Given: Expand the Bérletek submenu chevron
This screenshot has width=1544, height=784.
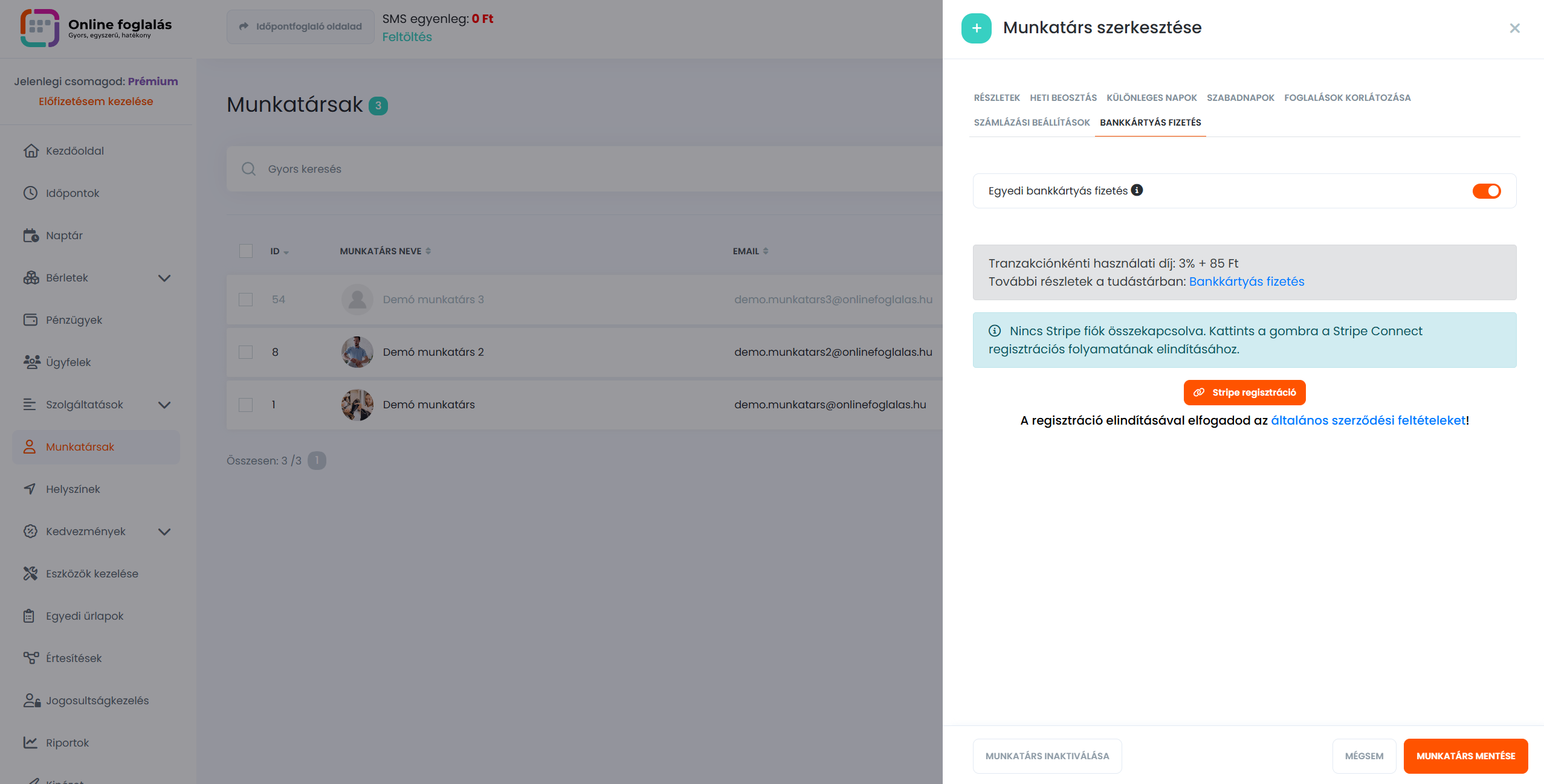Looking at the screenshot, I should (x=164, y=278).
